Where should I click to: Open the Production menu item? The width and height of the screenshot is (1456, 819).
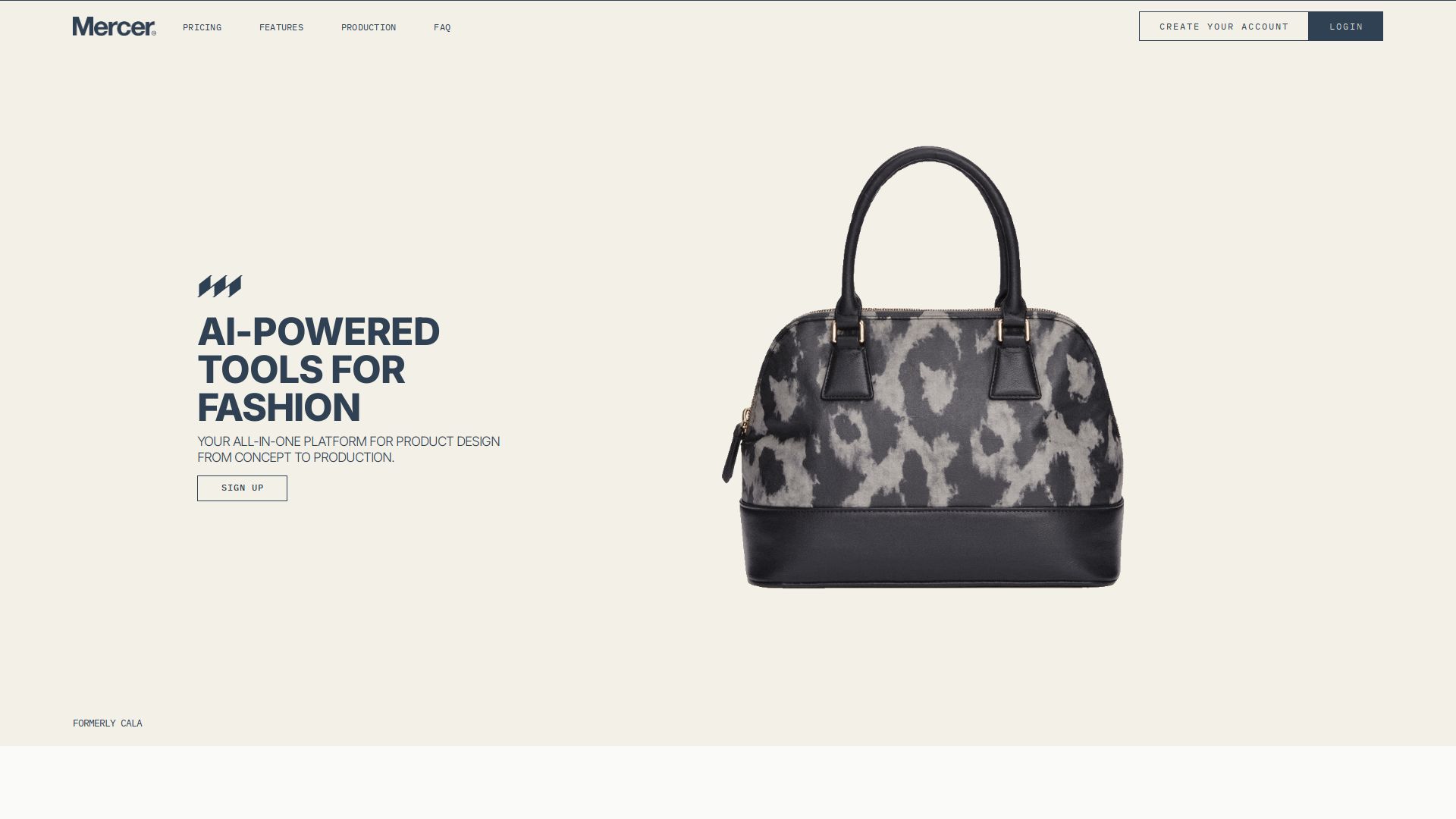(x=369, y=27)
